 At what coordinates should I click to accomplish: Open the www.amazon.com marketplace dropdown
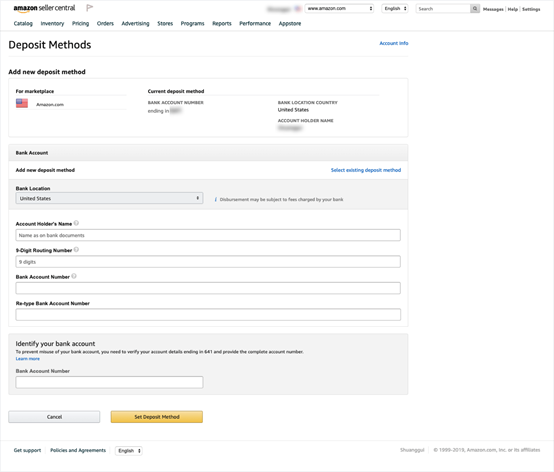[x=339, y=8]
